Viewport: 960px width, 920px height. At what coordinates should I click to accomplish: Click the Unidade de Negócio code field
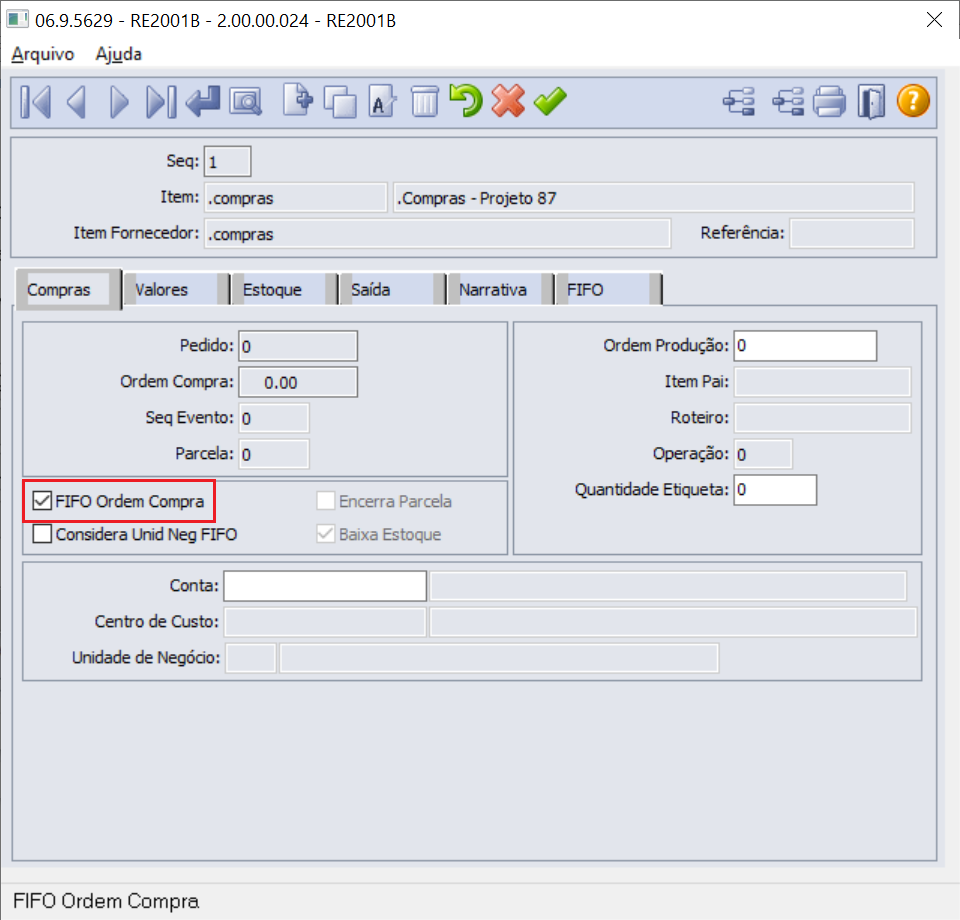[250, 658]
